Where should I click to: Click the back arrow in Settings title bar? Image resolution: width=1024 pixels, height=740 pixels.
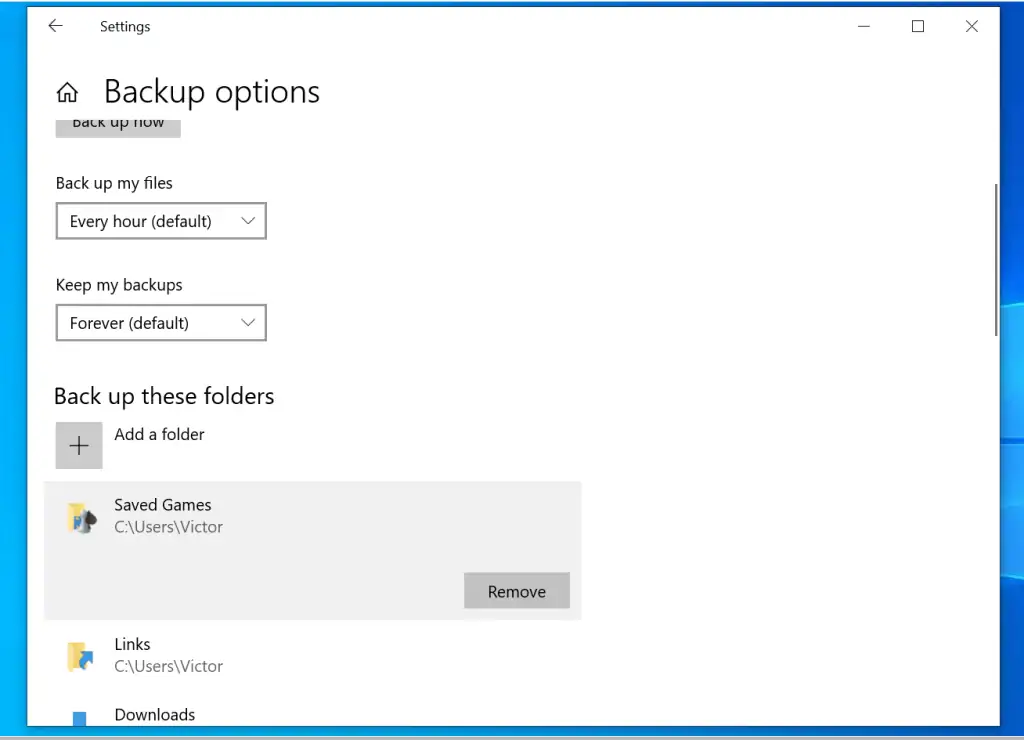55,27
